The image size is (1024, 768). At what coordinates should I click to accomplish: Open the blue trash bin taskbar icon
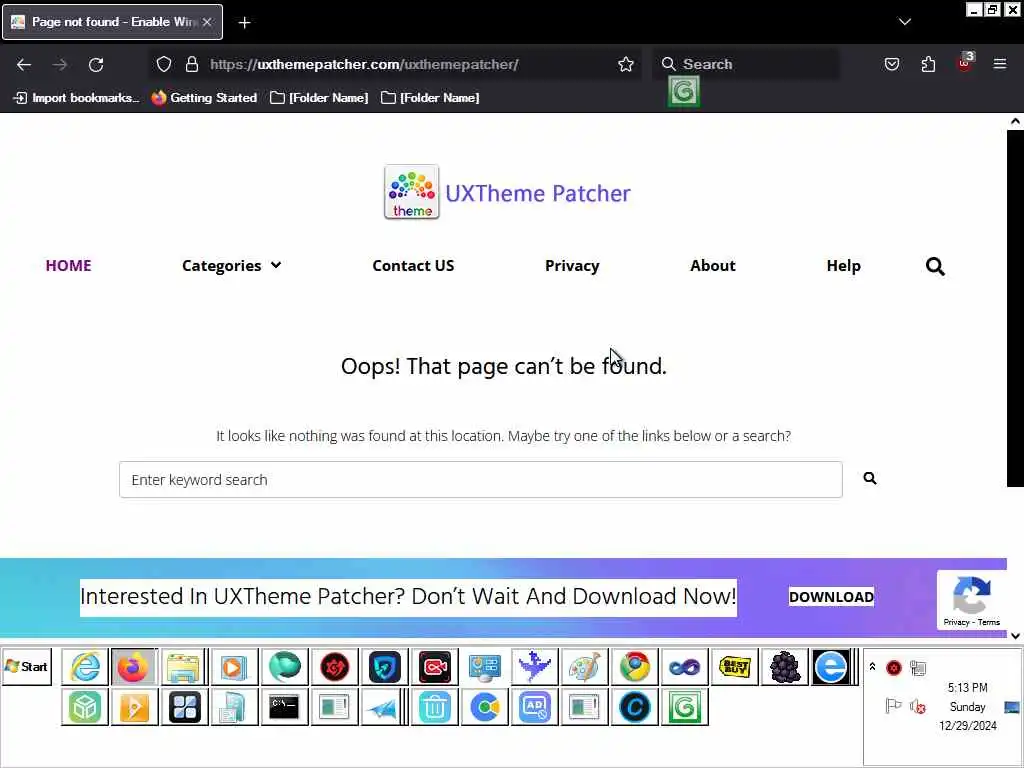pos(434,707)
